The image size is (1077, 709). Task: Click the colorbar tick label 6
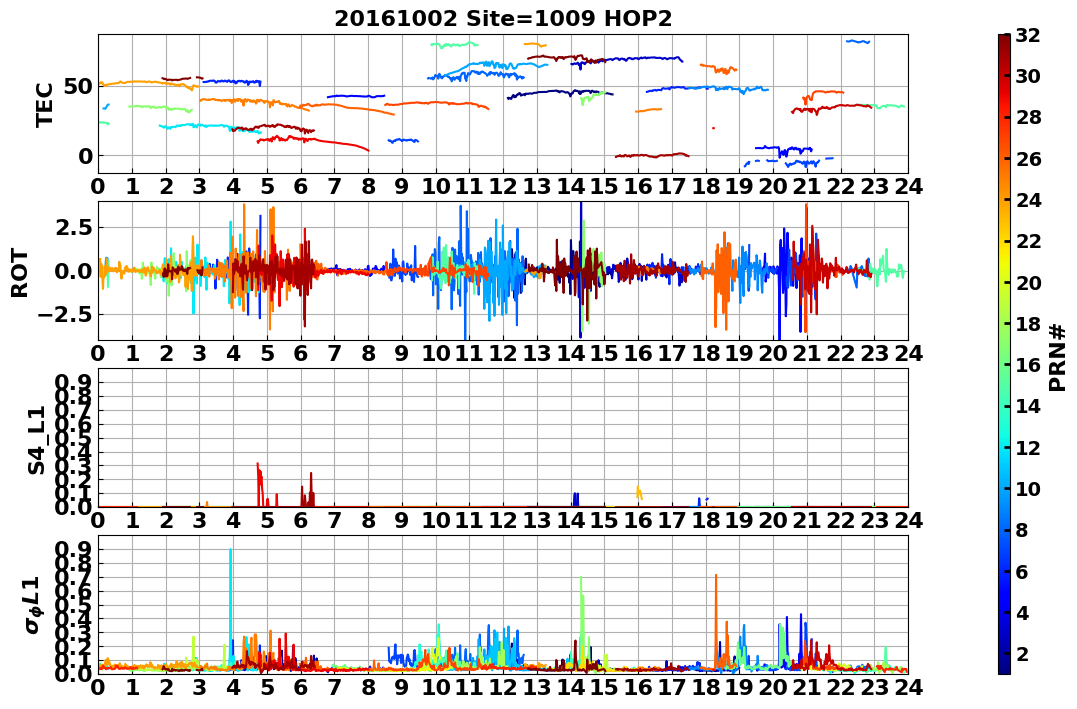(1022, 571)
